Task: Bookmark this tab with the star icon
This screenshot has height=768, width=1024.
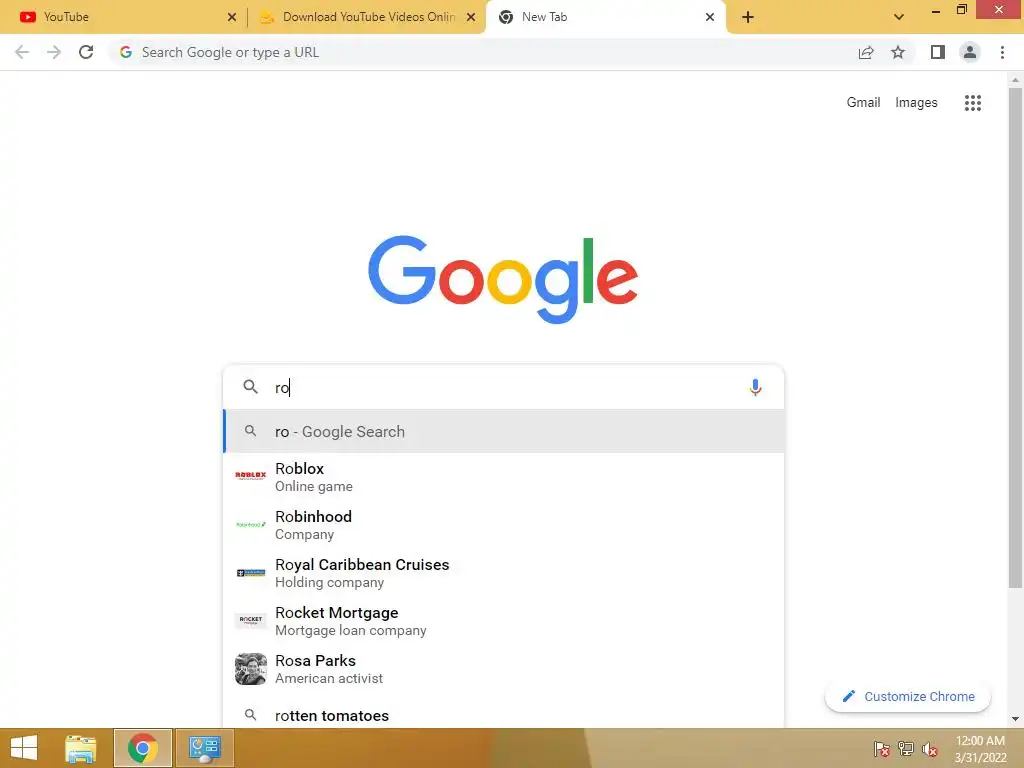Action: (x=898, y=52)
